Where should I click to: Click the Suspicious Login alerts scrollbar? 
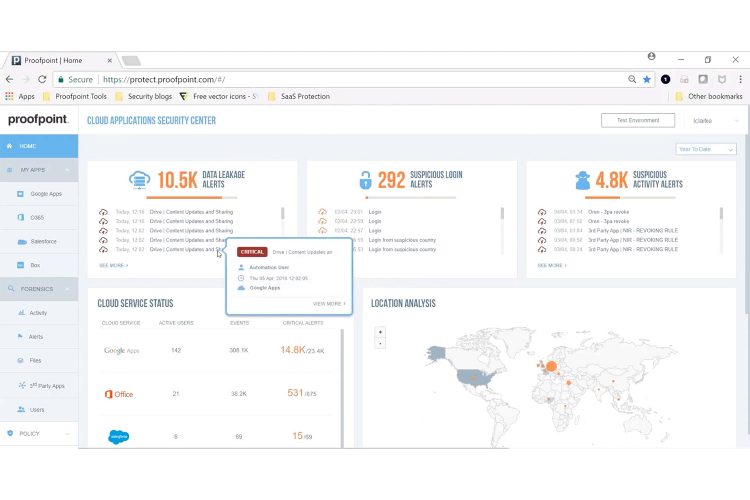tap(502, 214)
